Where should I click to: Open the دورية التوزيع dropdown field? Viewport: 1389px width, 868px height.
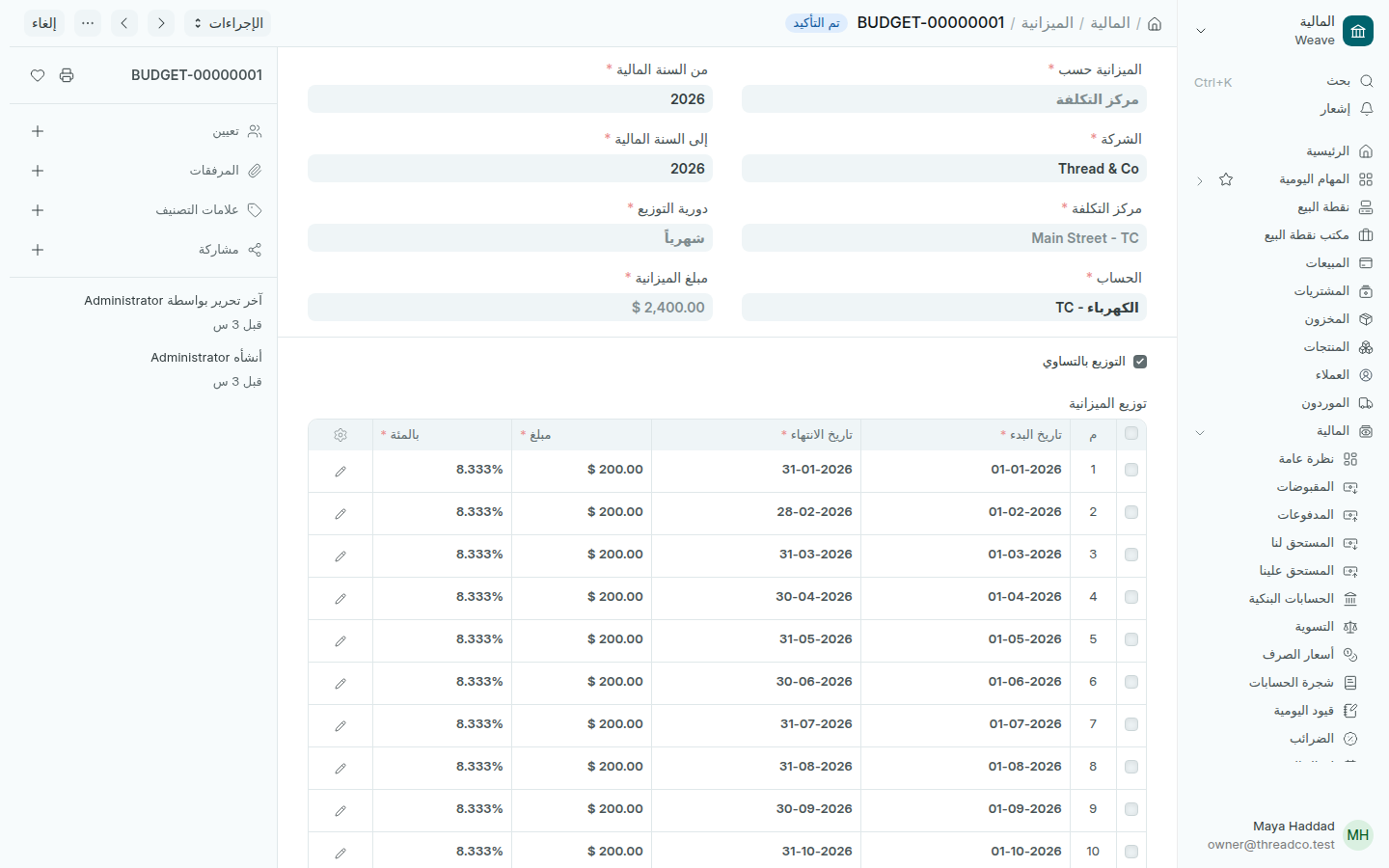click(x=510, y=238)
